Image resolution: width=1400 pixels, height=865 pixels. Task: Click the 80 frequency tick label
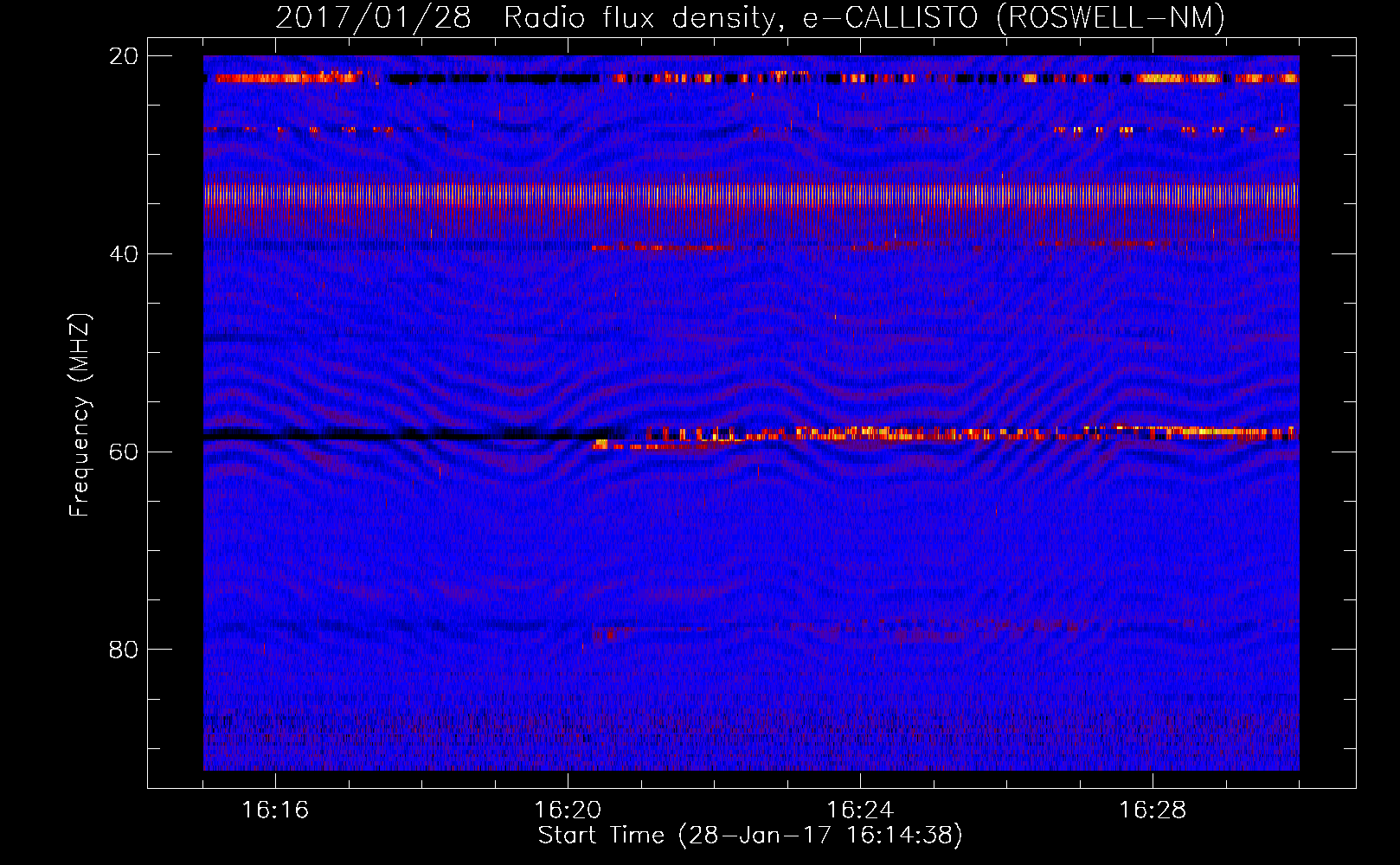tap(124, 650)
